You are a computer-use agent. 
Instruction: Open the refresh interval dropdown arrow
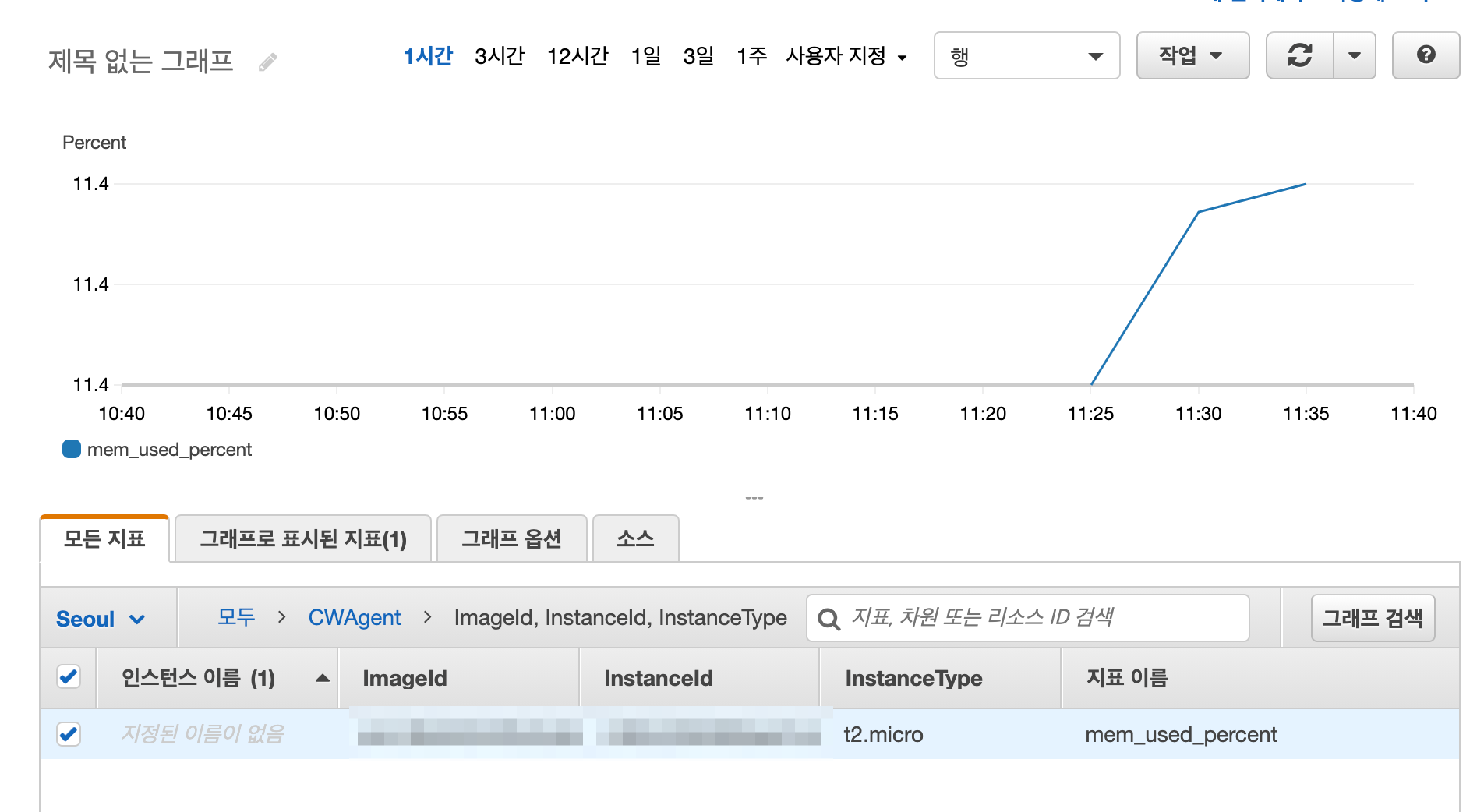tap(1355, 55)
